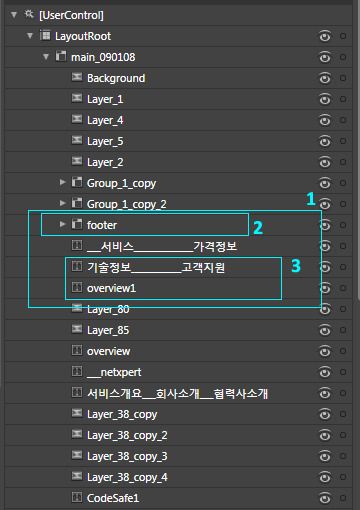Click the overview1 text block icon
This screenshot has width=360, height=510.
(77, 287)
